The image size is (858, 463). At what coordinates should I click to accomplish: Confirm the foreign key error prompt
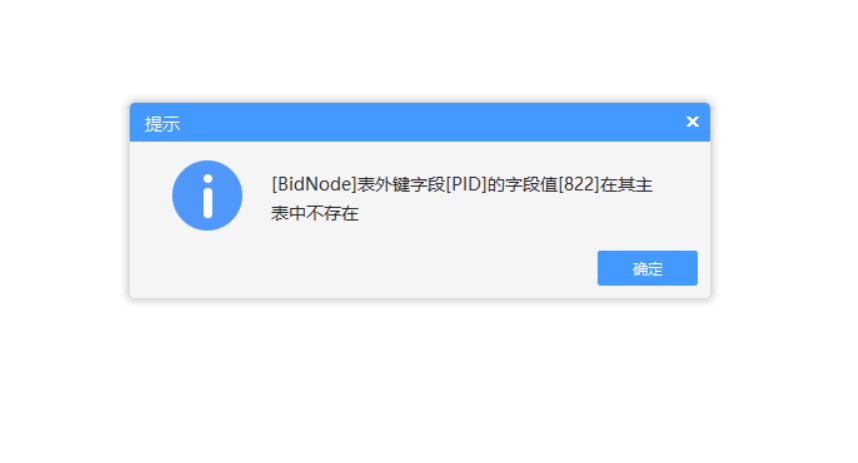(x=647, y=268)
